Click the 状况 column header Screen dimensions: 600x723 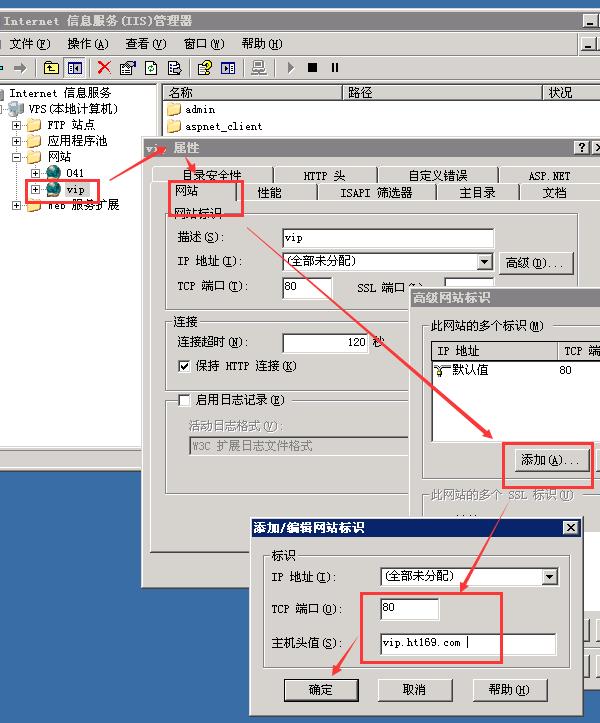(571, 93)
